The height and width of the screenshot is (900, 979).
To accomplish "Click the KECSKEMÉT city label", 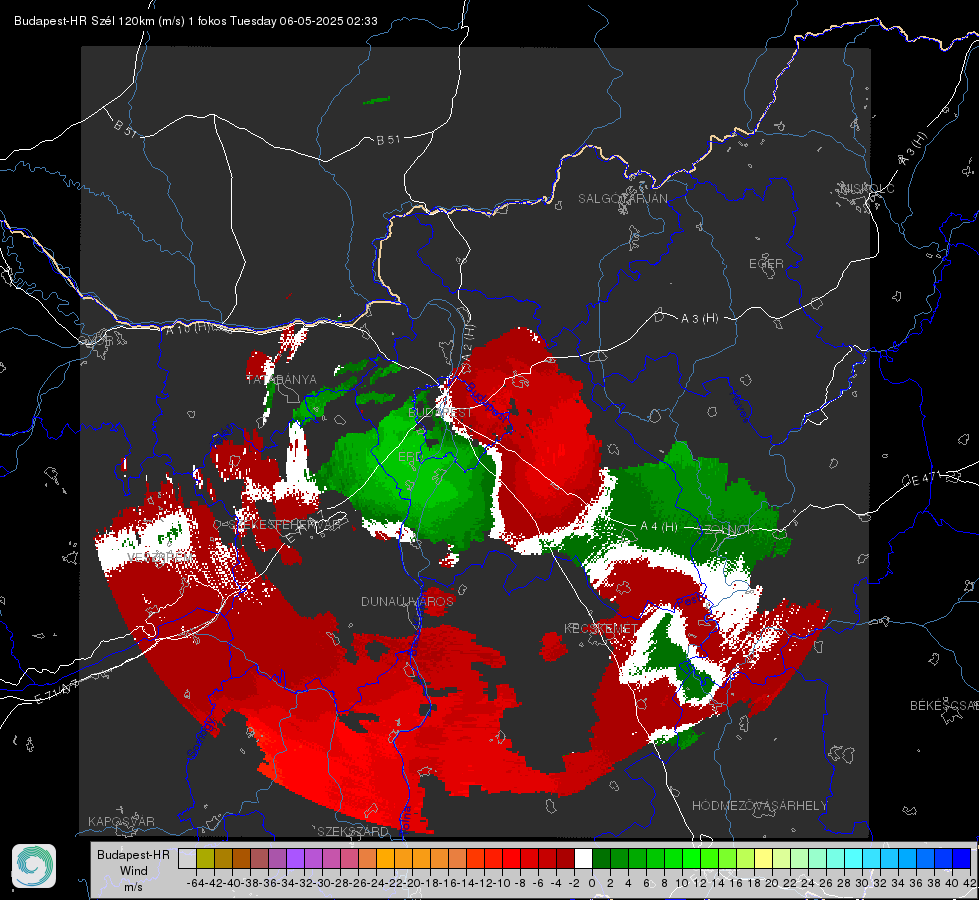I will [601, 628].
